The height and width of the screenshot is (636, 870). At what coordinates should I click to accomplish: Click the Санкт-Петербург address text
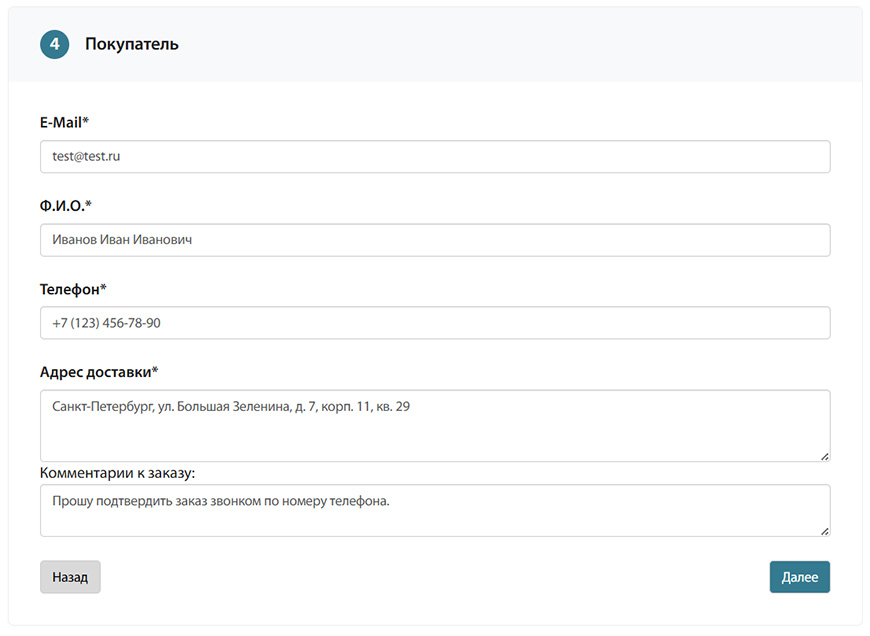[103, 407]
